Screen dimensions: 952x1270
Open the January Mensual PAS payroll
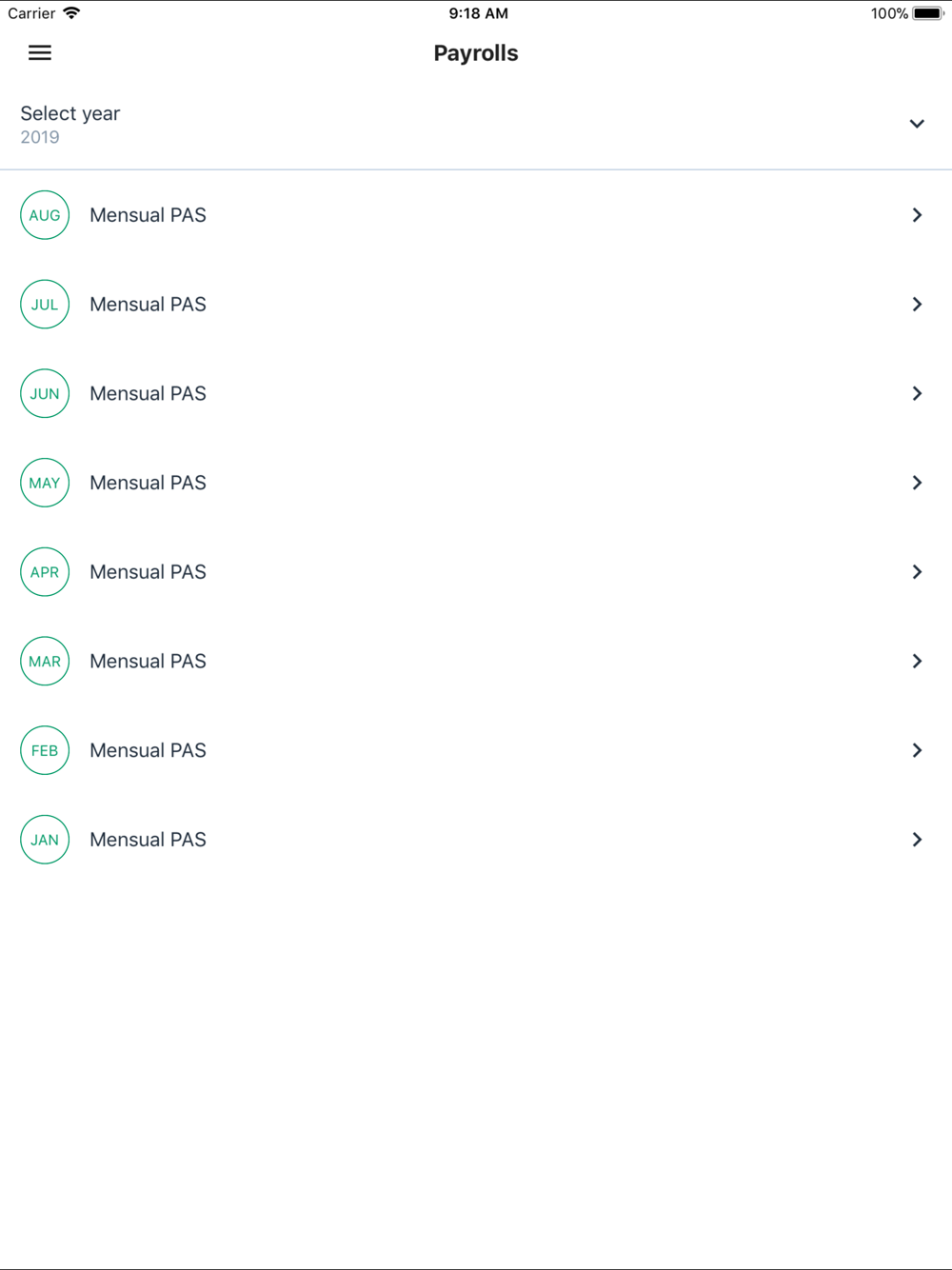point(149,840)
